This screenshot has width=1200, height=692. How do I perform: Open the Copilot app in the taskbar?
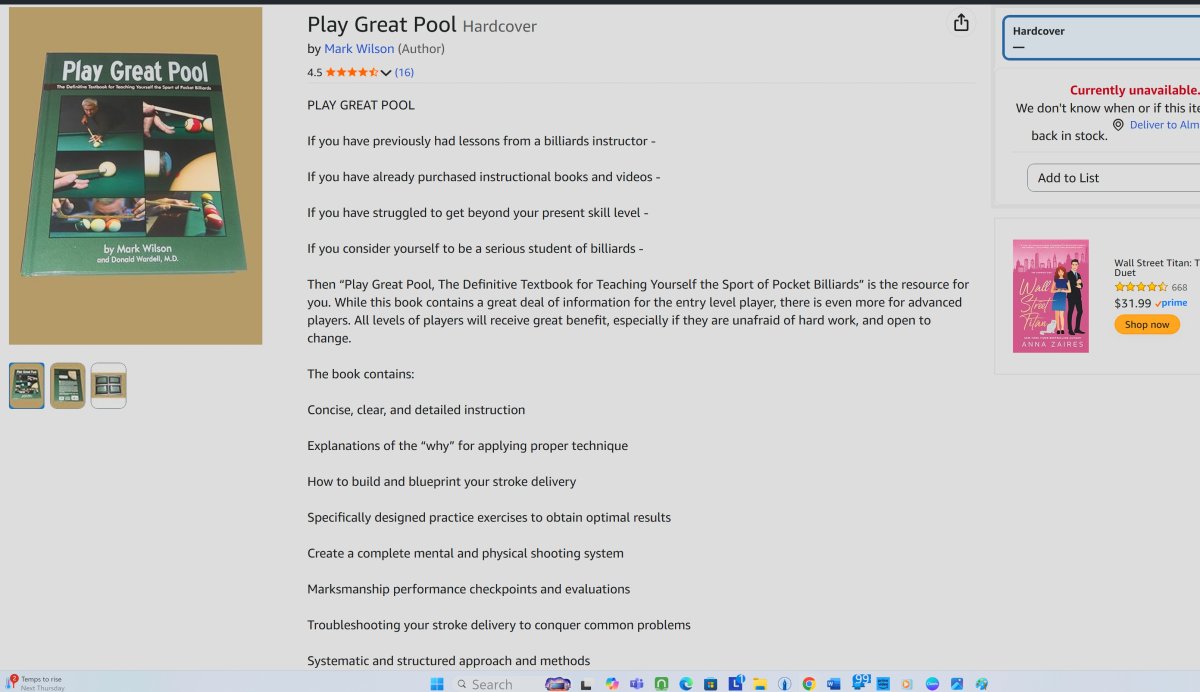tap(612, 684)
